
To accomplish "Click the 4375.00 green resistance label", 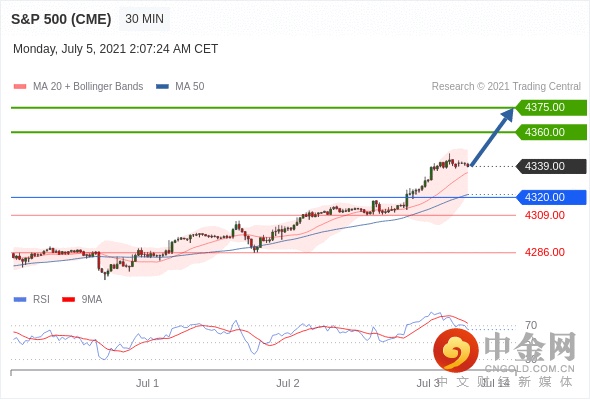I will coord(551,108).
